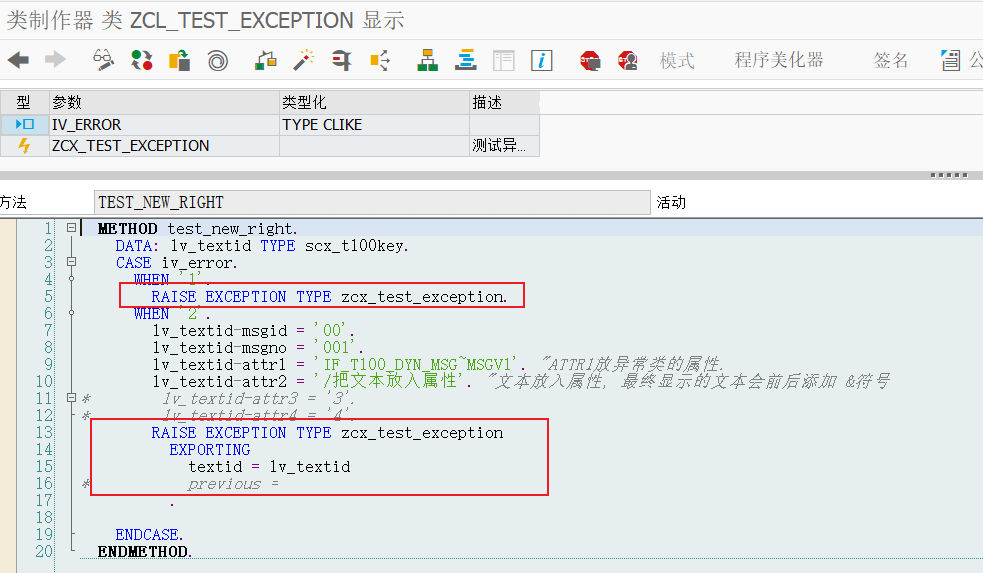Show the navigation stack icon
Screen dimensions: 983x573
466,60
